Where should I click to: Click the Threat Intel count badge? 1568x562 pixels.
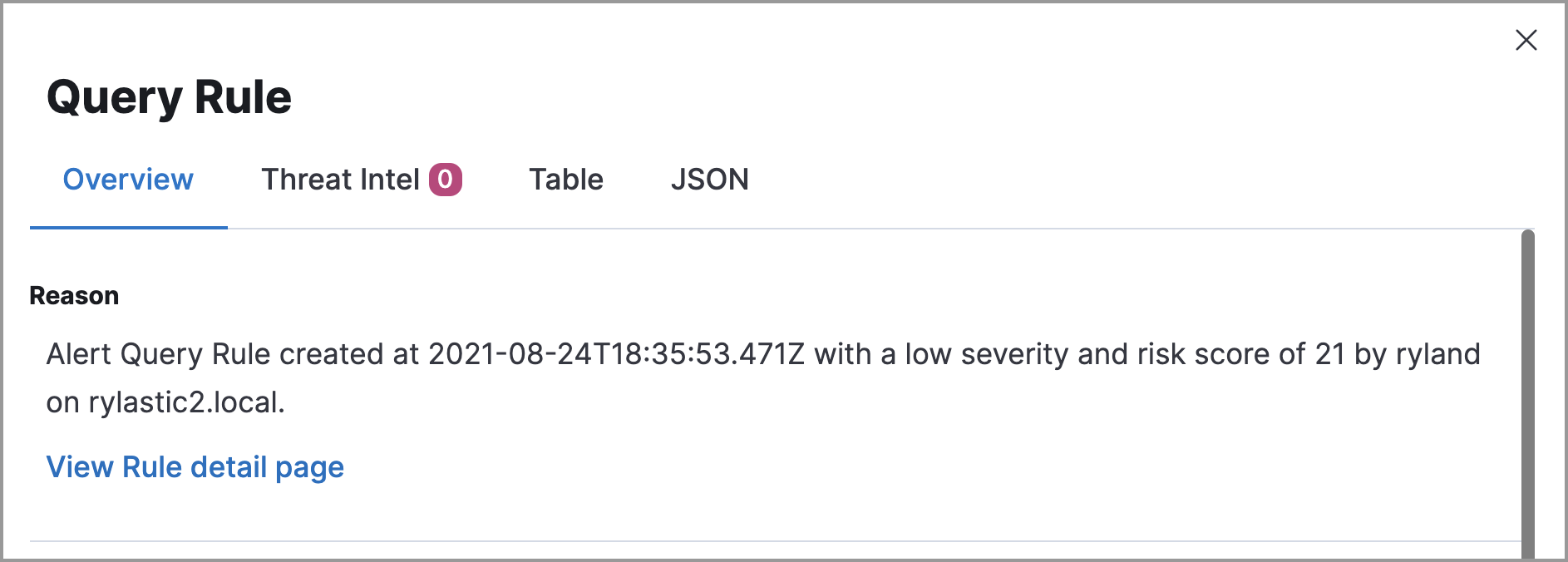coord(447,178)
